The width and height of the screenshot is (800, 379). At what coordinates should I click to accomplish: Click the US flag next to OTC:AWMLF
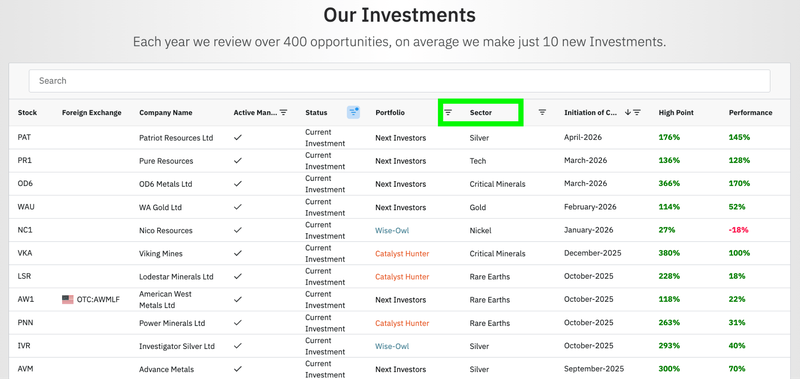(68, 299)
